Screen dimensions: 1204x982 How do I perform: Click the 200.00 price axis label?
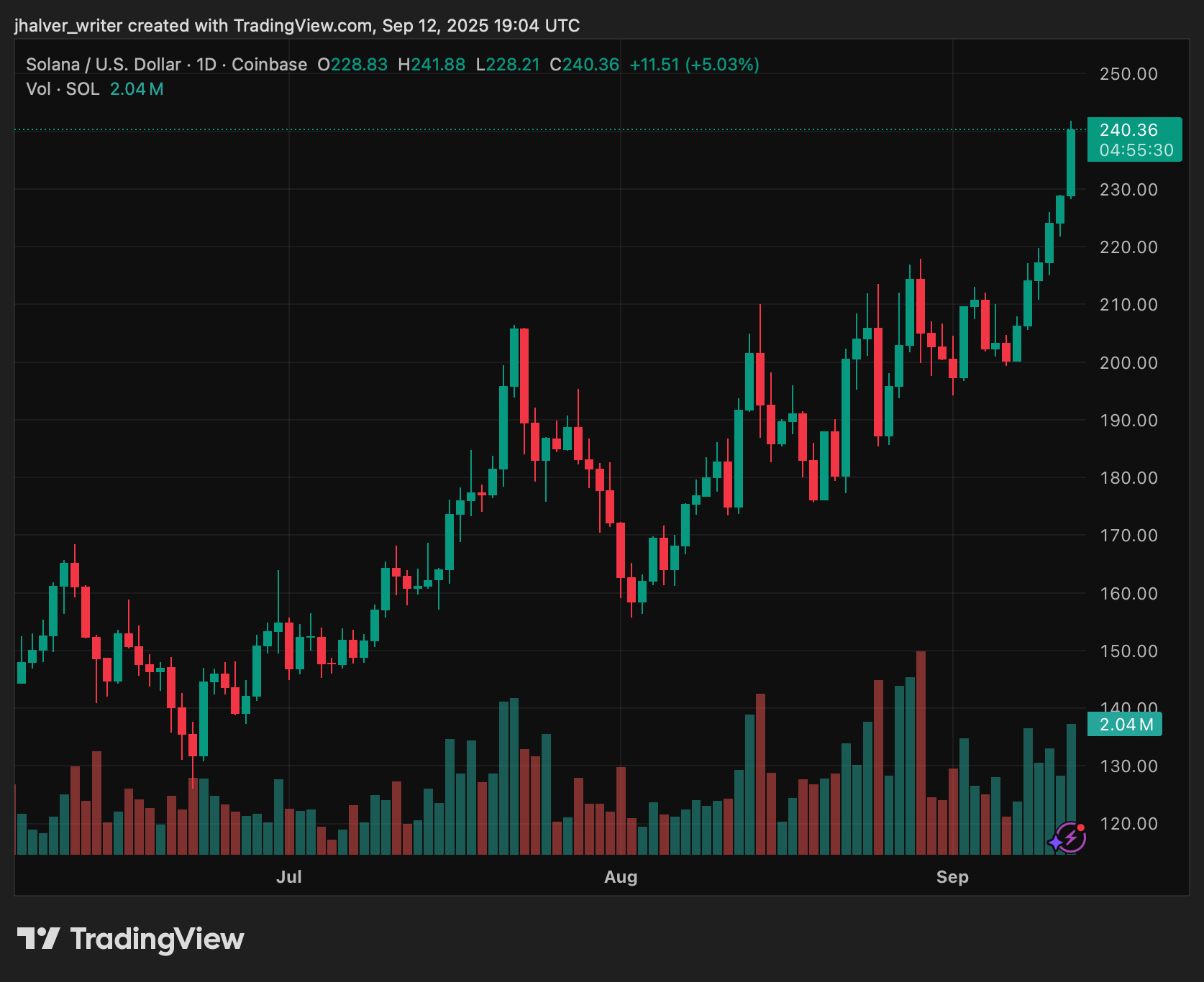pyautogui.click(x=1128, y=363)
